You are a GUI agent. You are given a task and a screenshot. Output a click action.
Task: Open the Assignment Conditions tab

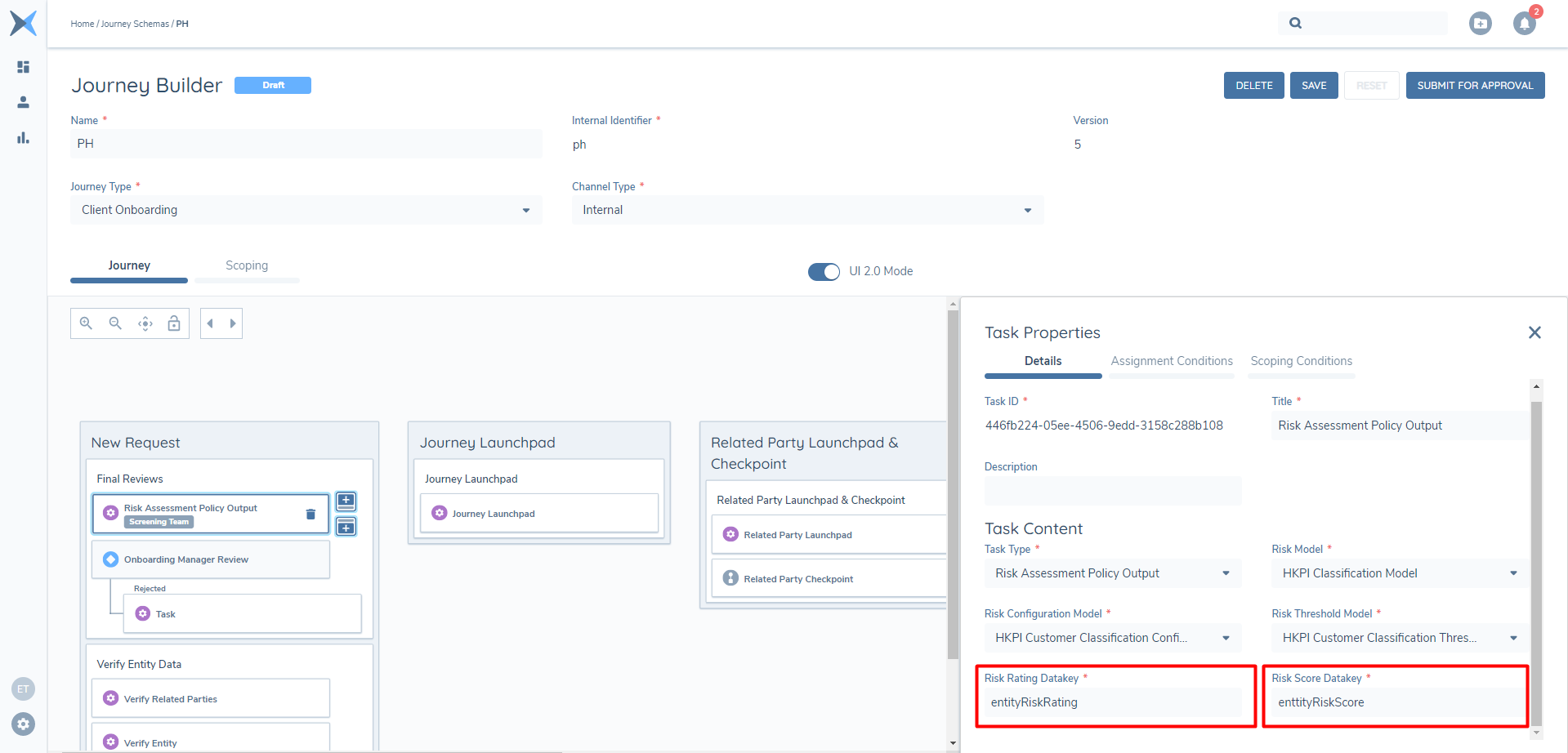point(1171,360)
